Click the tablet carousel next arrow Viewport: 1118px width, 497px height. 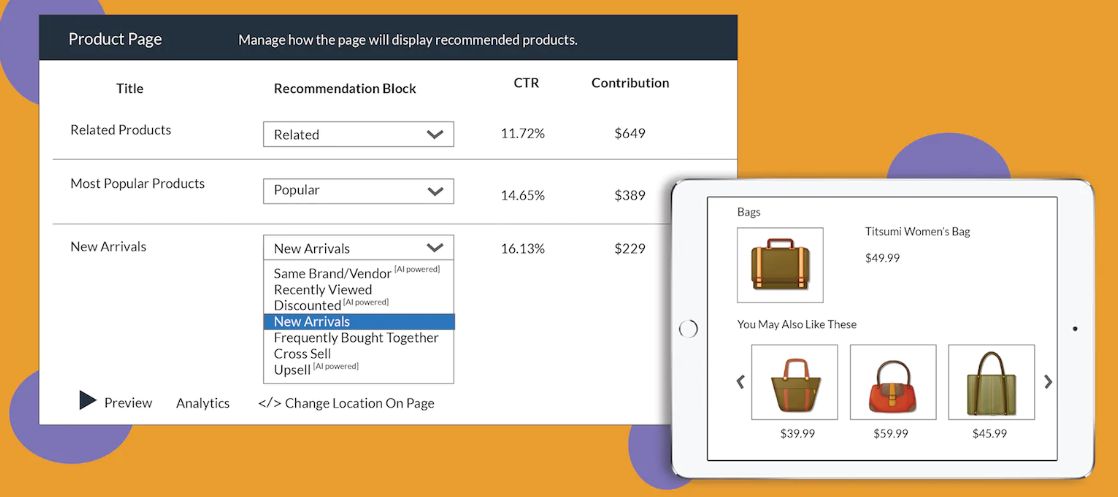[1048, 381]
